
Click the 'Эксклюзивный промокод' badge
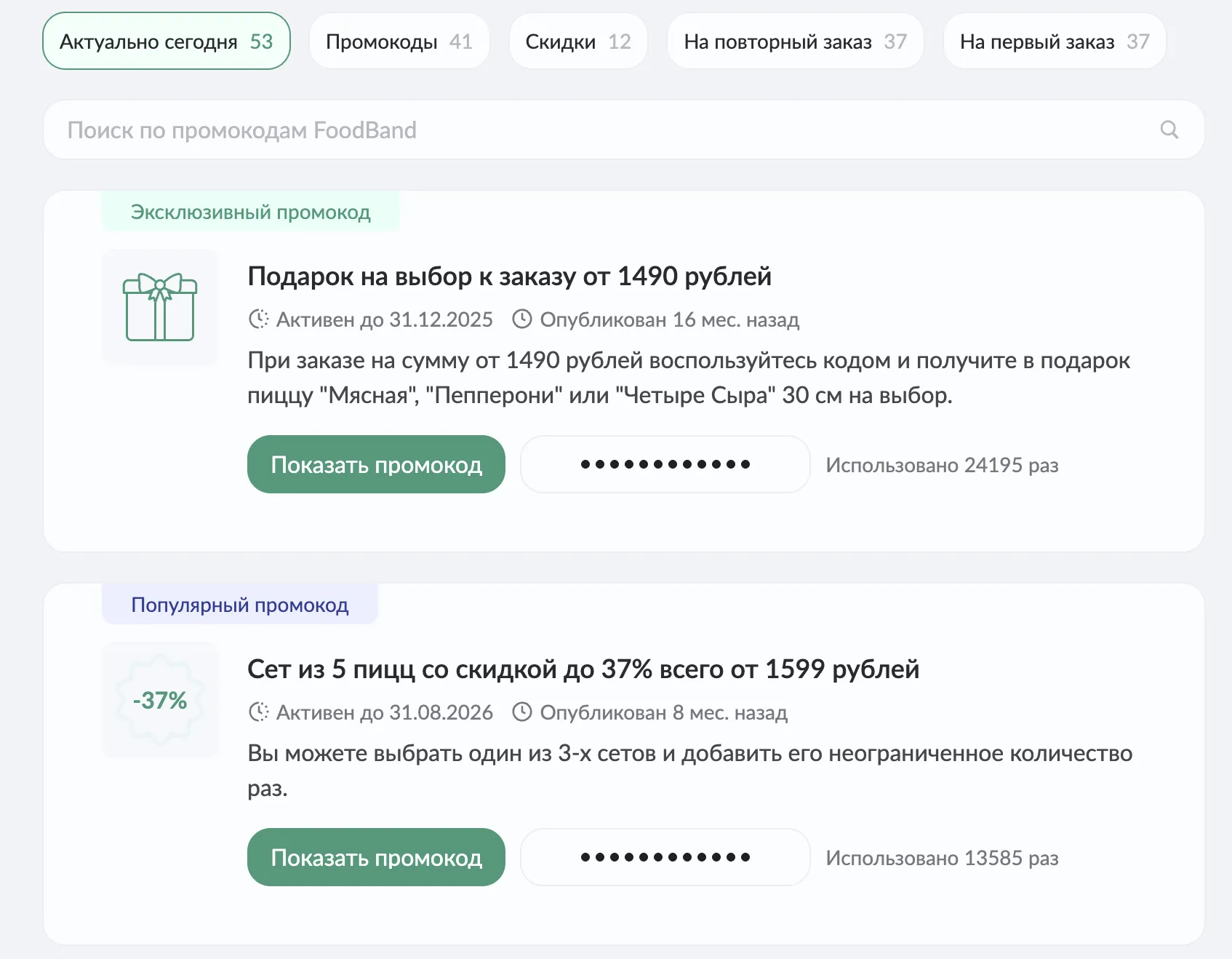click(250, 212)
